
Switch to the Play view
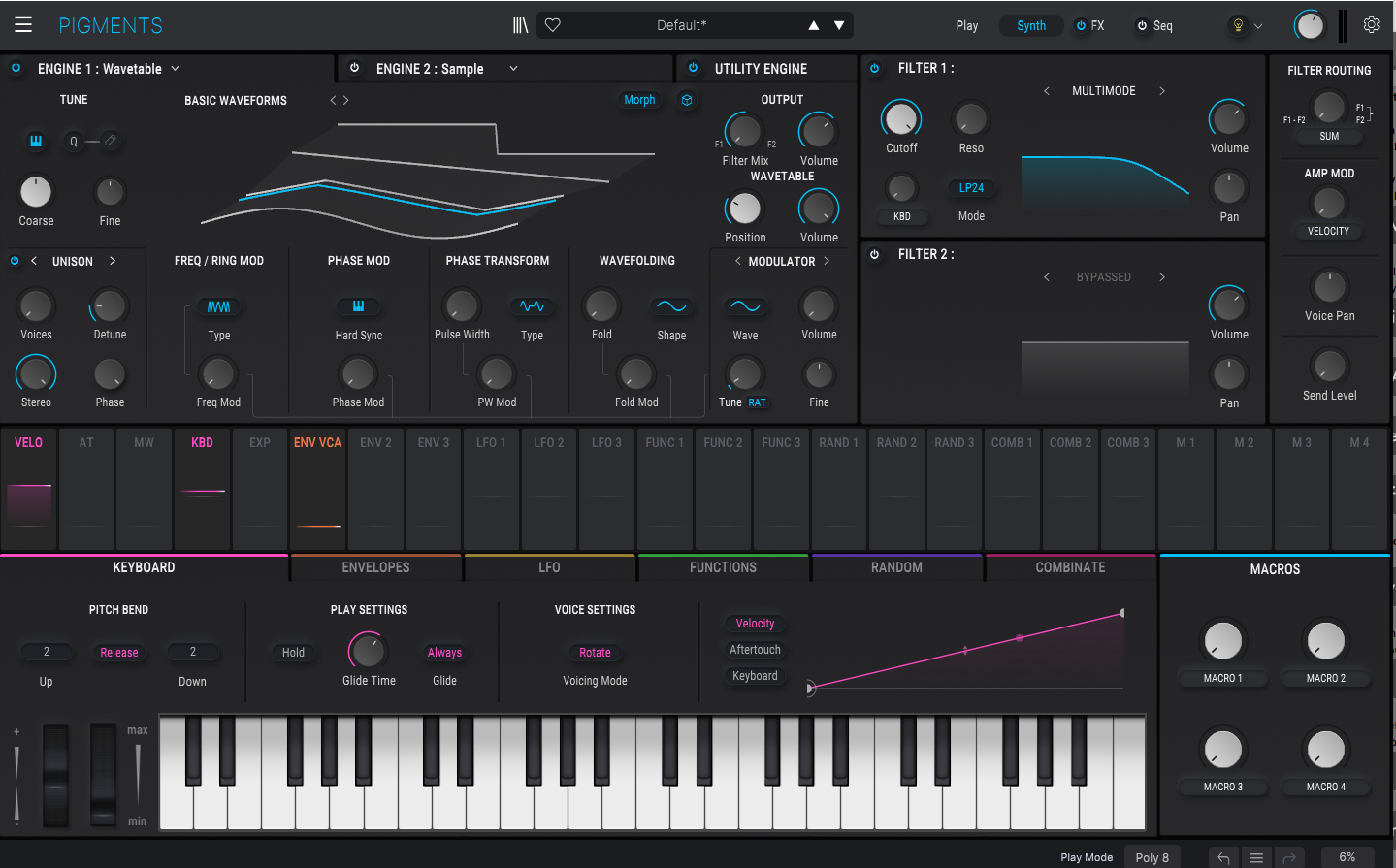[x=967, y=25]
